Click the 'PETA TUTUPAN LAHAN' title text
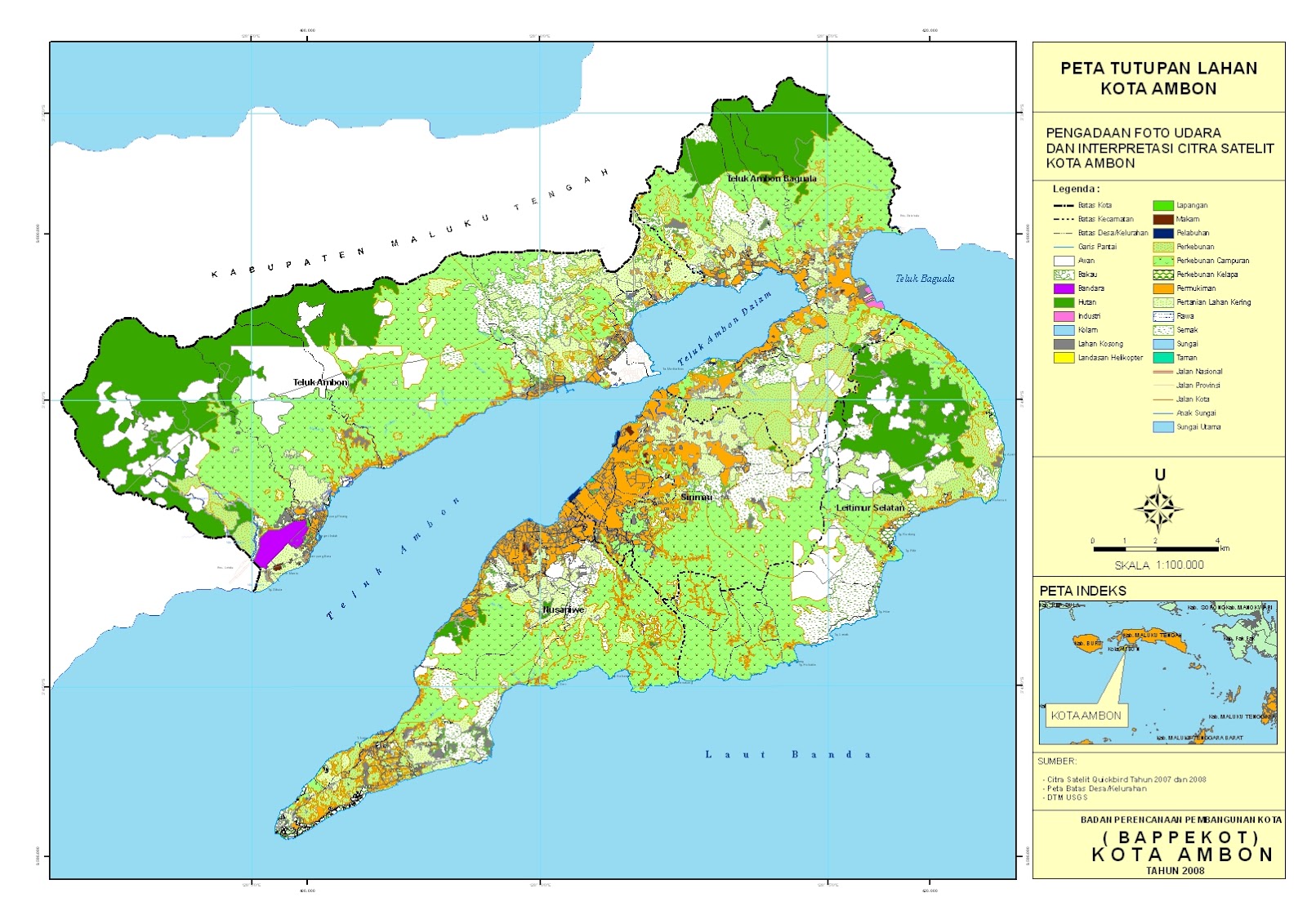This screenshot has height=924, width=1307. tap(1158, 69)
